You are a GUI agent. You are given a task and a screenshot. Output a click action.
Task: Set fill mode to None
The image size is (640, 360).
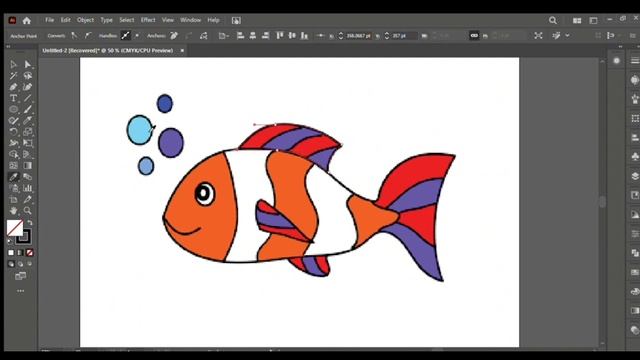coord(29,253)
